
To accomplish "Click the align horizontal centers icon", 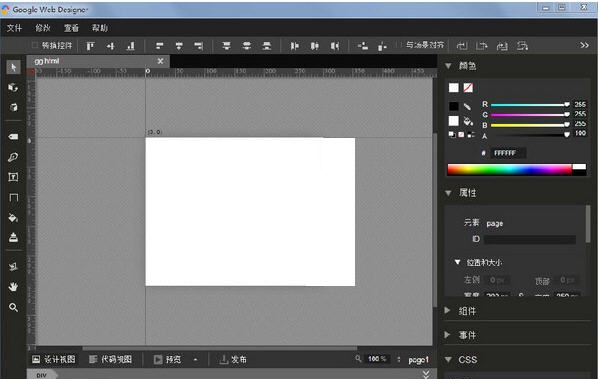I will click(179, 46).
